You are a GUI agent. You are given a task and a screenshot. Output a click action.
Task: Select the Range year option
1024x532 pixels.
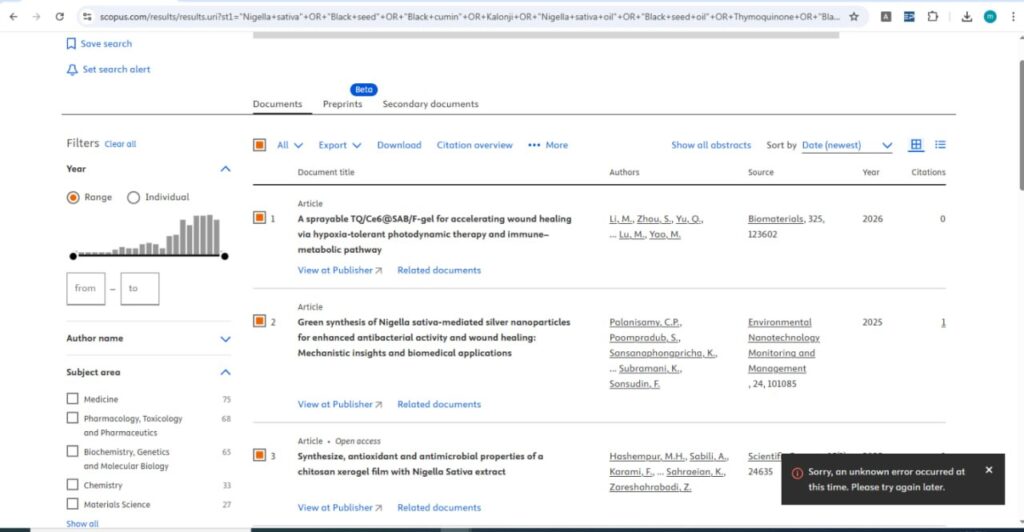point(73,197)
